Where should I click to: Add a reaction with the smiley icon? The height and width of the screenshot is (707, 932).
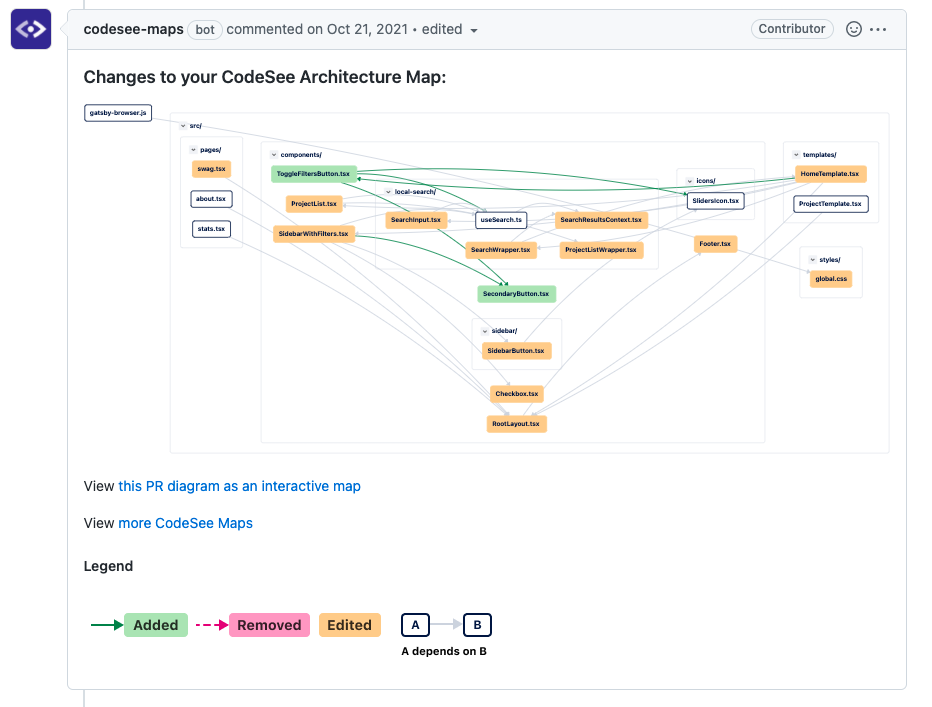854,29
